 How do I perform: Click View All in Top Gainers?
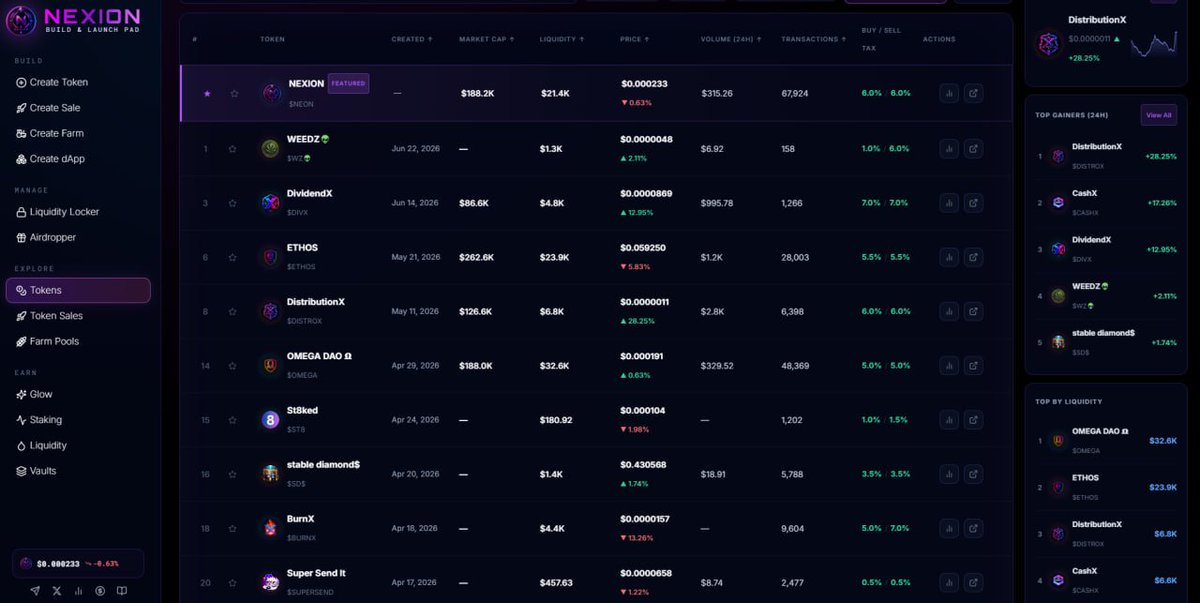click(x=1159, y=115)
